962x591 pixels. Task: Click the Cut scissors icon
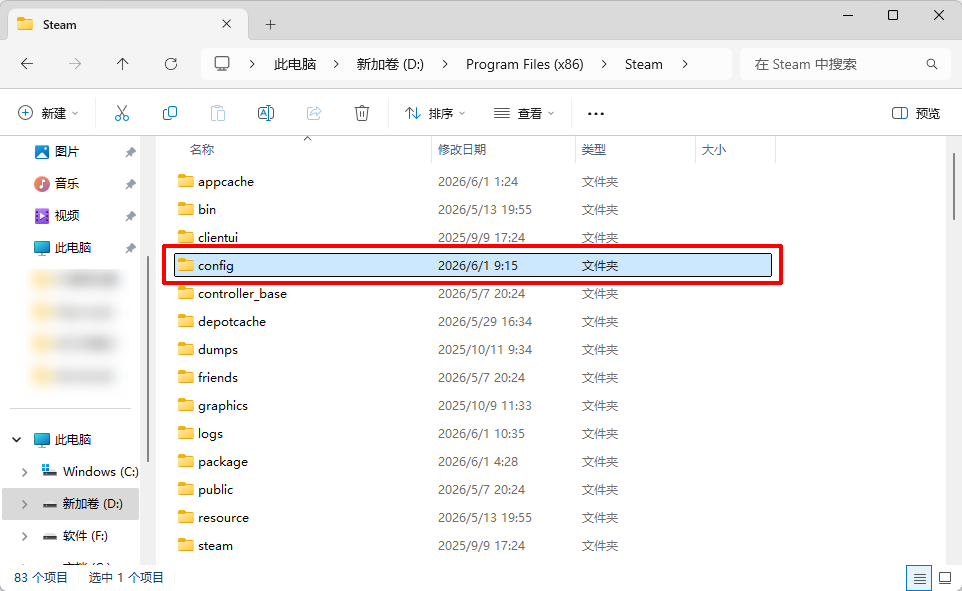pyautogui.click(x=121, y=113)
